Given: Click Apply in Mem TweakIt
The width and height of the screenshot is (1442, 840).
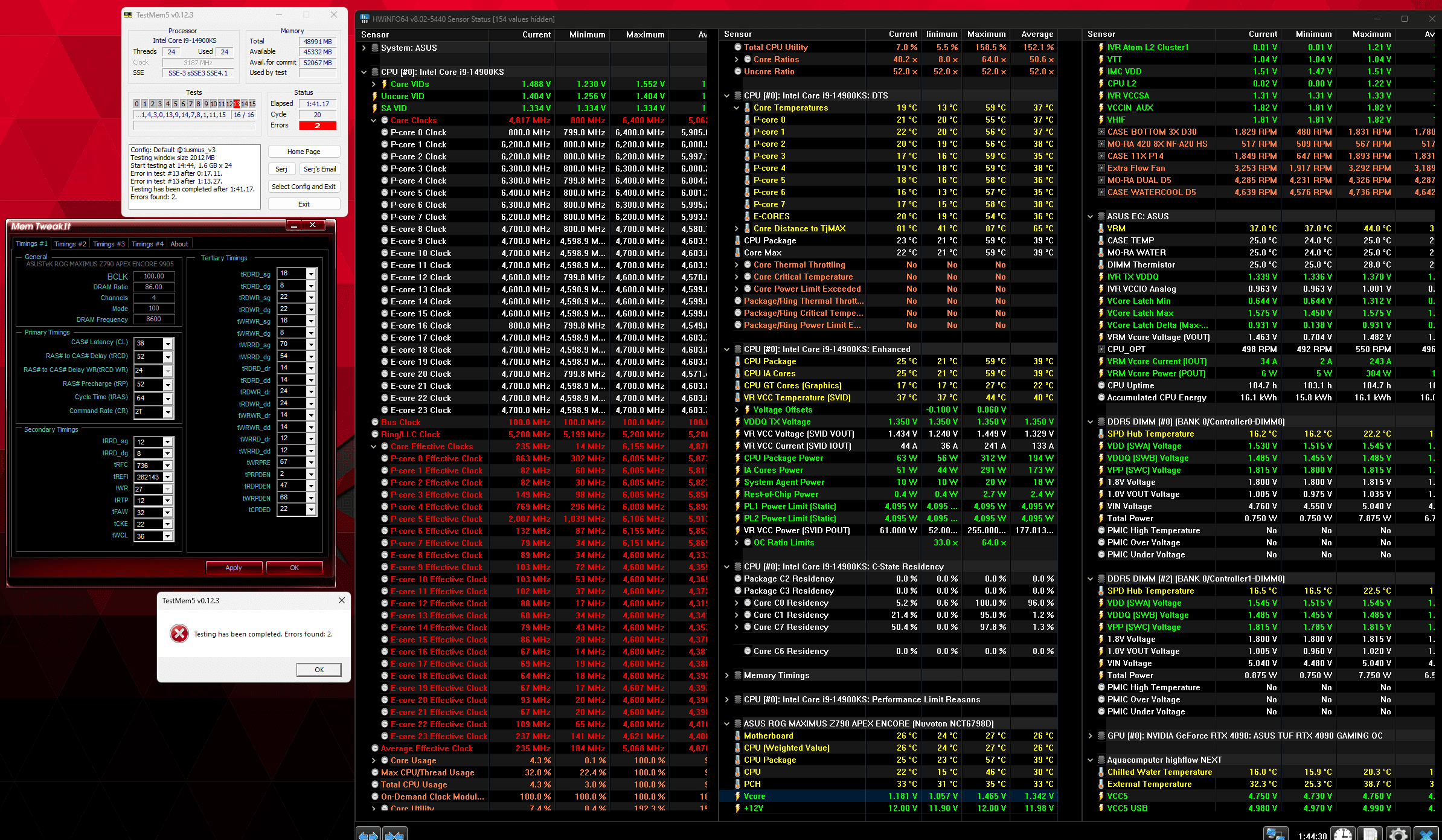Looking at the screenshot, I should coord(234,568).
